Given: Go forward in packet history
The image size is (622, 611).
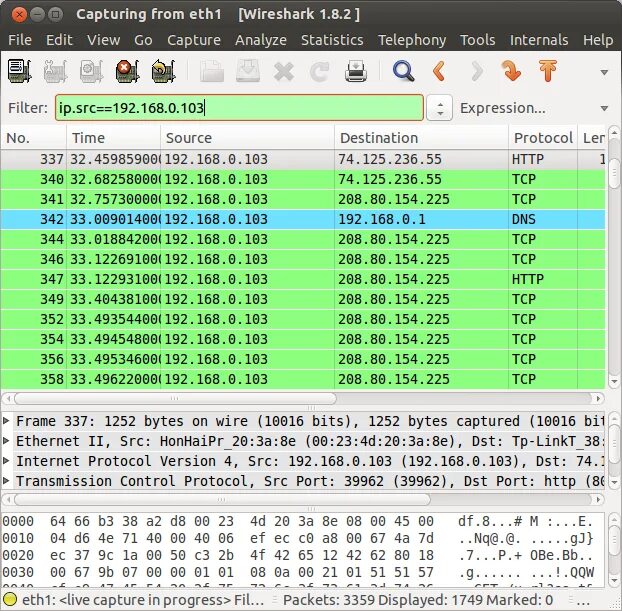Looking at the screenshot, I should click(x=476, y=71).
